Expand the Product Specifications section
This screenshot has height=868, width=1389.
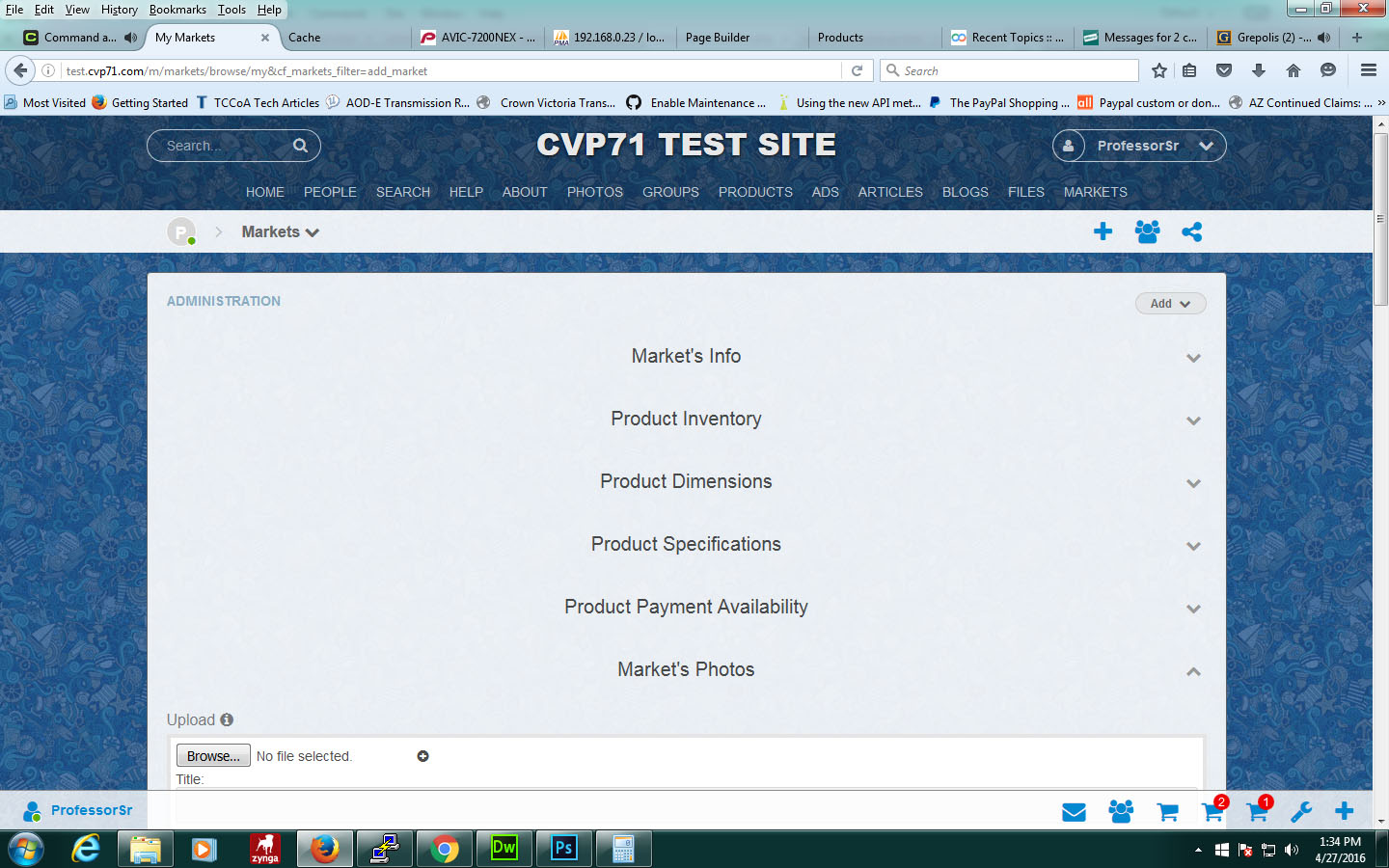point(686,545)
